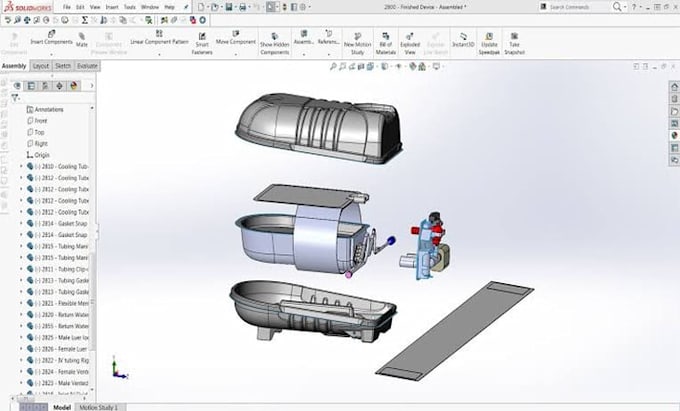
Task: Select the Origin tree item
Action: (38, 155)
